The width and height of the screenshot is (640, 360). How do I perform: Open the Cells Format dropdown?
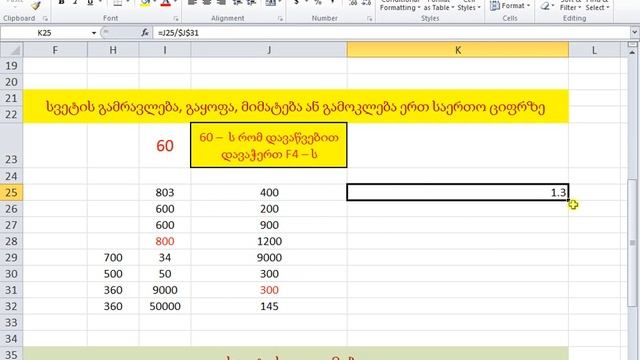[510, 6]
